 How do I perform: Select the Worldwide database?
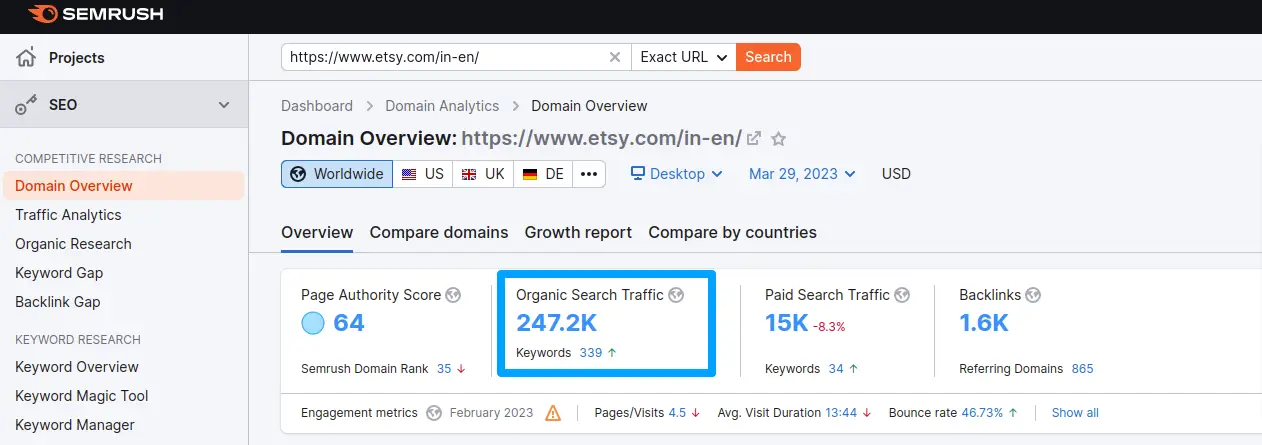click(x=337, y=174)
